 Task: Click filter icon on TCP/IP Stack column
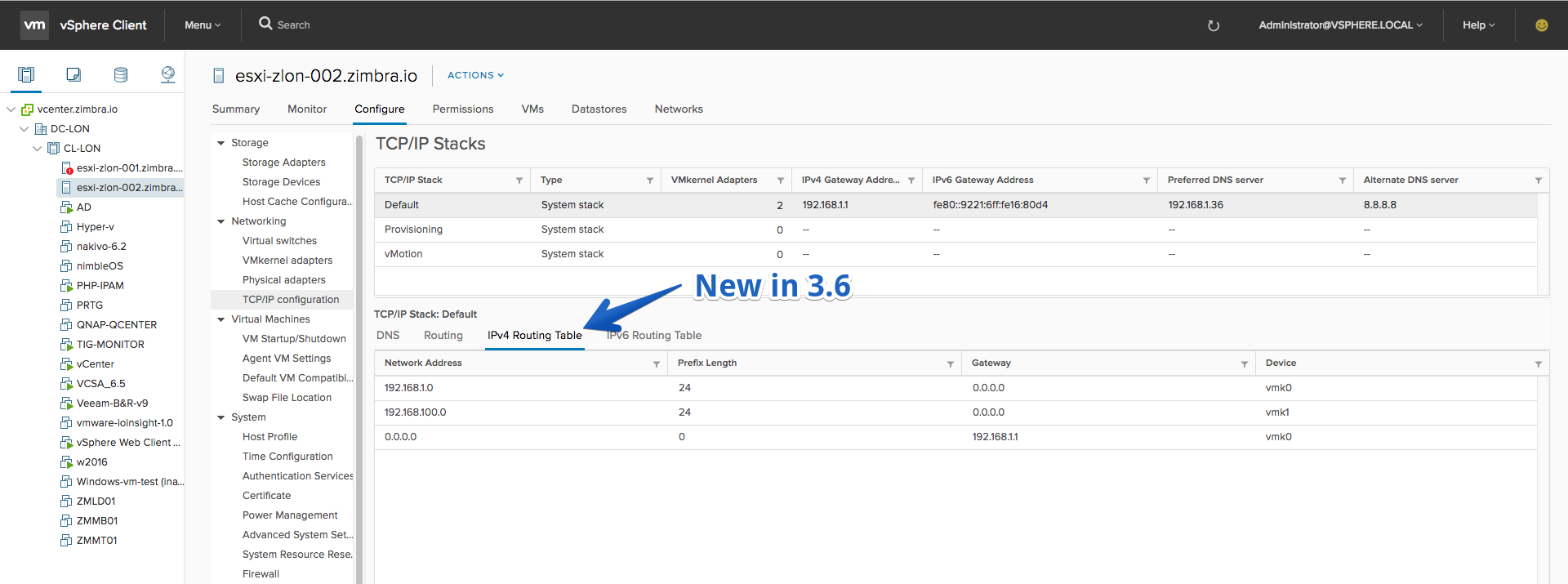pos(519,181)
